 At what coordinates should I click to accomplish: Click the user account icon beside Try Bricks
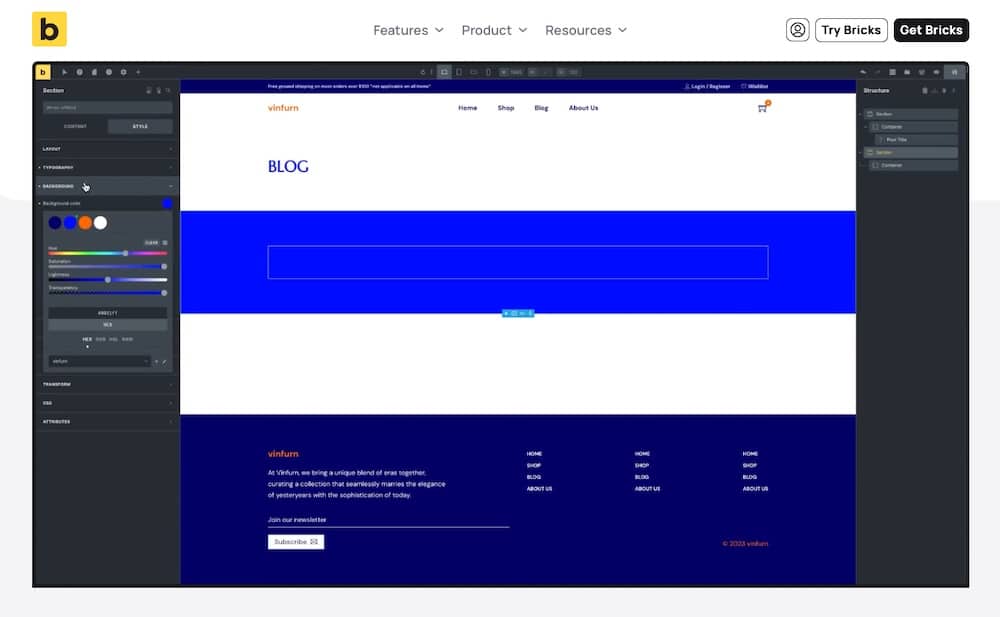(797, 30)
